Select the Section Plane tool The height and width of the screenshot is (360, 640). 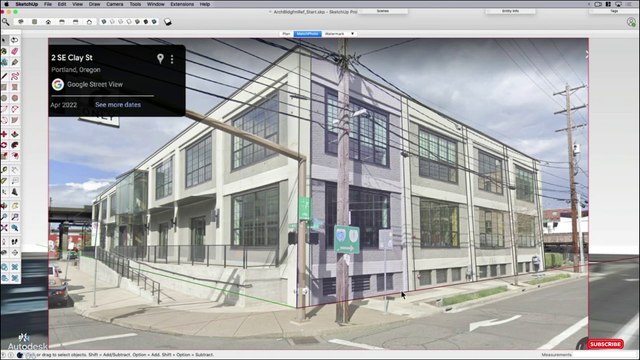tap(15, 253)
